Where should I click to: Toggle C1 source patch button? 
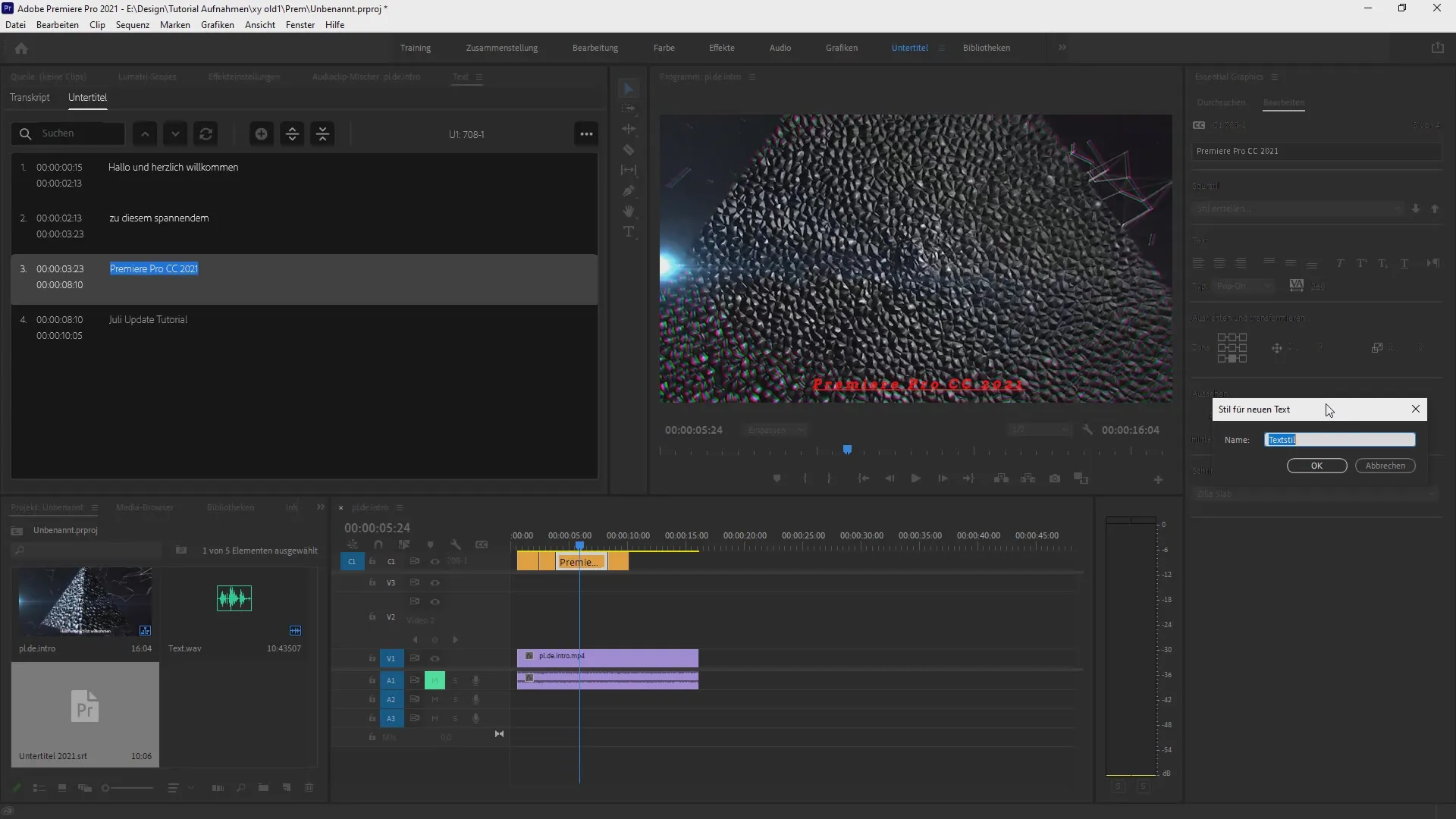[352, 561]
